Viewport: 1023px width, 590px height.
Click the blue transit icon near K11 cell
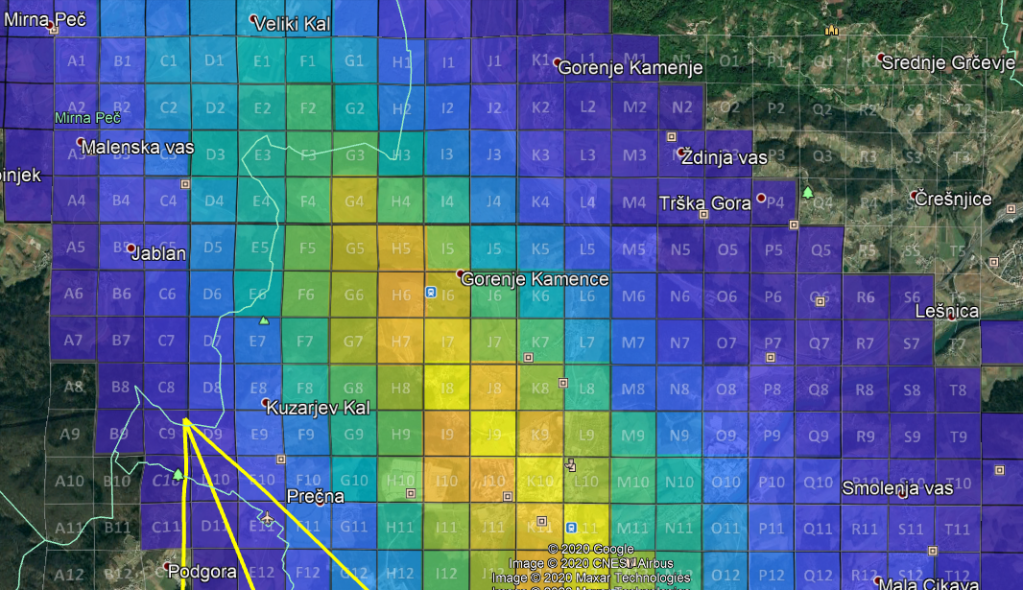tap(571, 527)
